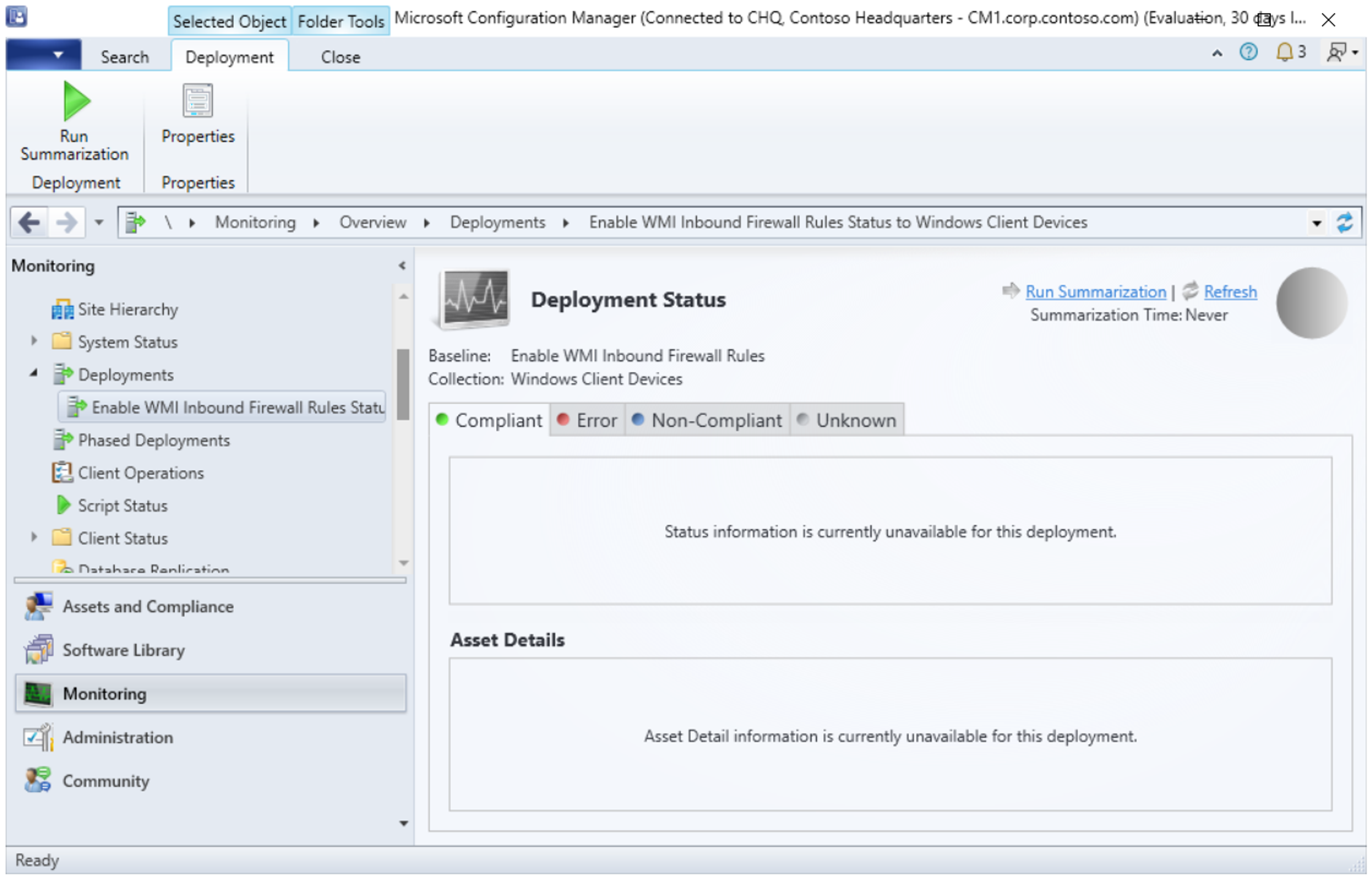1372x875 pixels.
Task: Switch to Administration workspace
Action: coord(210,738)
